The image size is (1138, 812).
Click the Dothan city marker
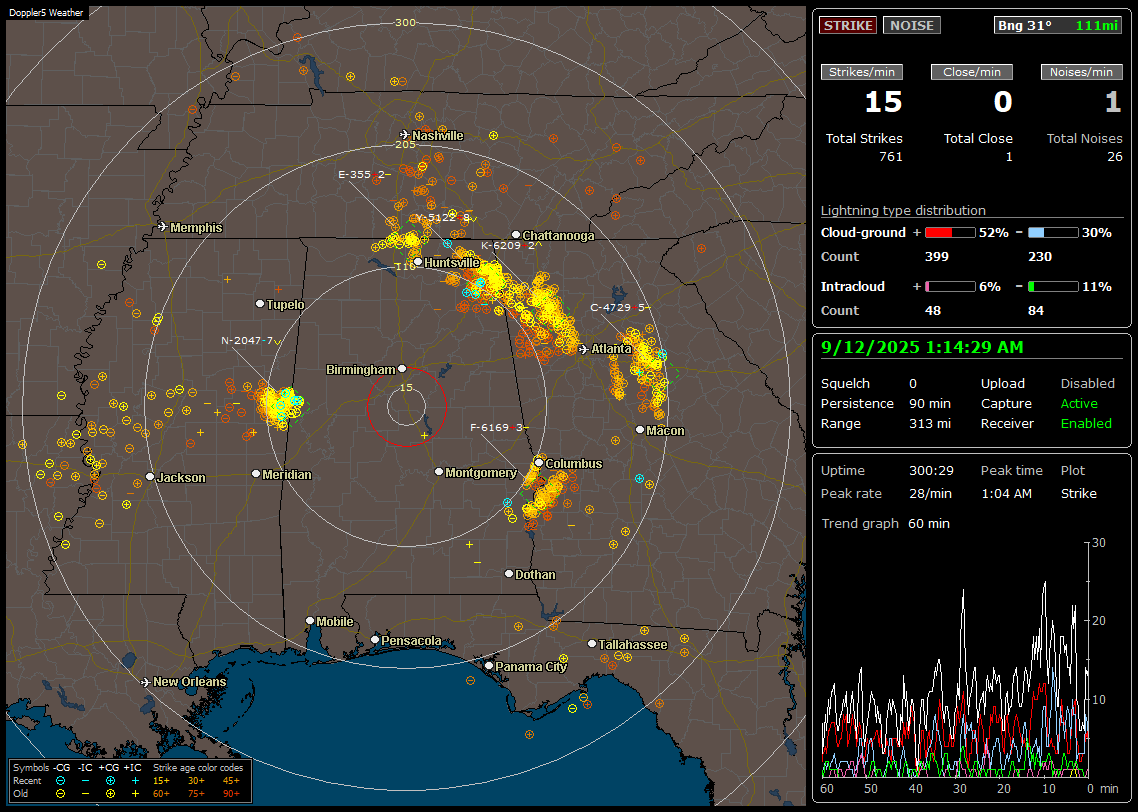coord(509,573)
